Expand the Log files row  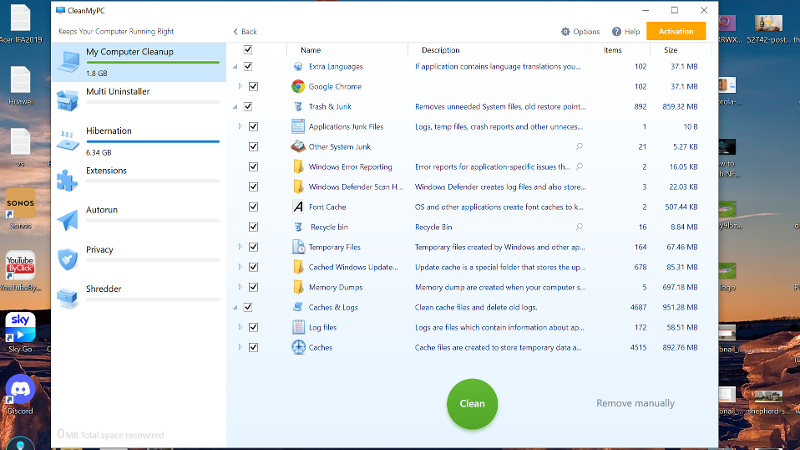pyautogui.click(x=240, y=327)
